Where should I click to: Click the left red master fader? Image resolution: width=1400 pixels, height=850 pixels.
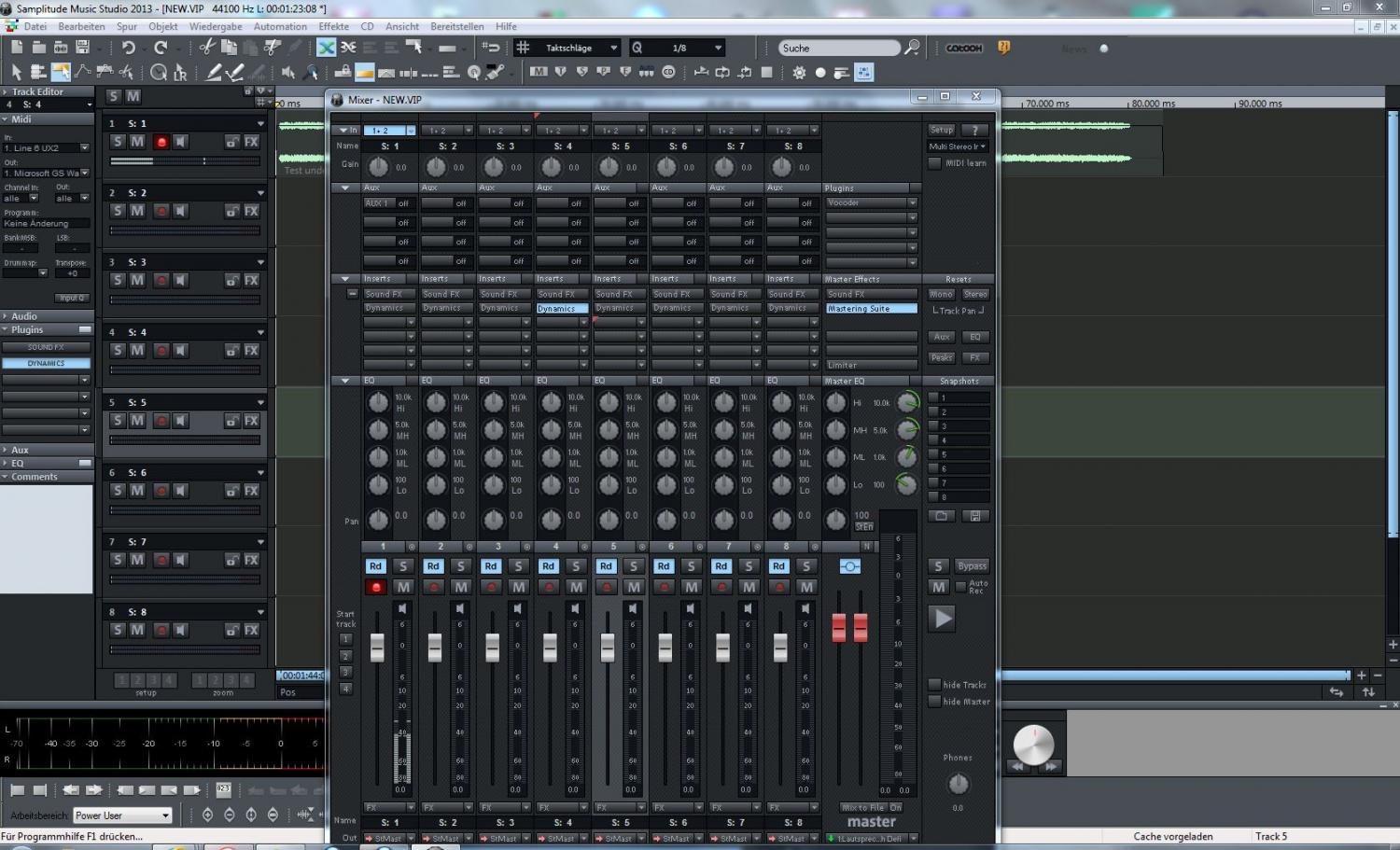(x=838, y=627)
